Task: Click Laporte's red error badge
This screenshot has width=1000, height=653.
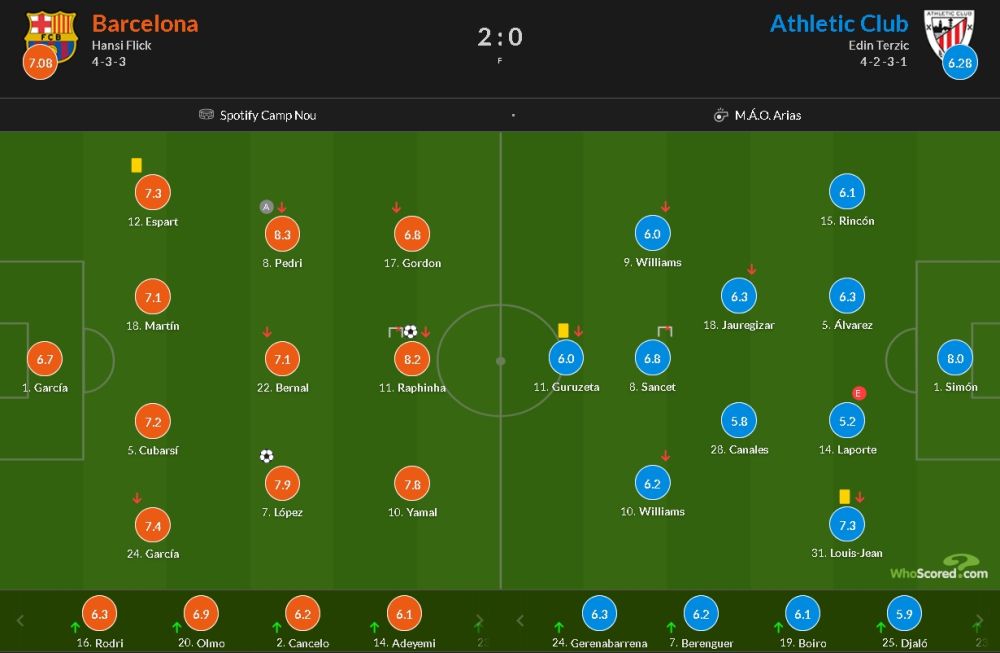Action: [858, 393]
